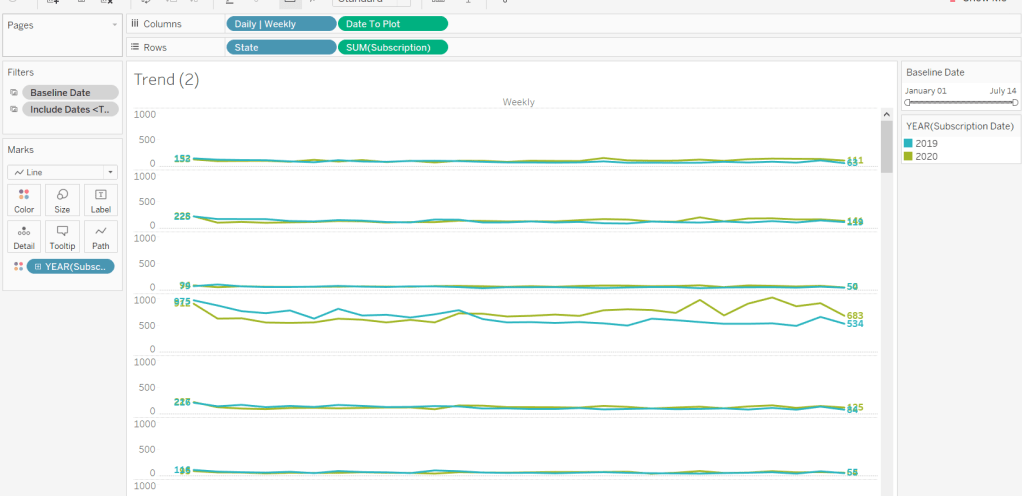Viewport: 1022px width, 496px height.
Task: Click the Columns shelf icon
Action: tap(135, 23)
